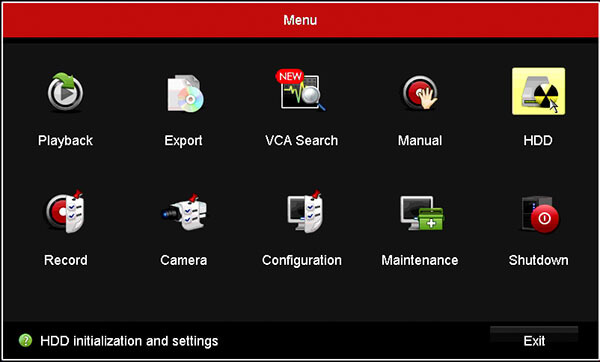
Task: Choose the Maintenance label
Action: (420, 260)
